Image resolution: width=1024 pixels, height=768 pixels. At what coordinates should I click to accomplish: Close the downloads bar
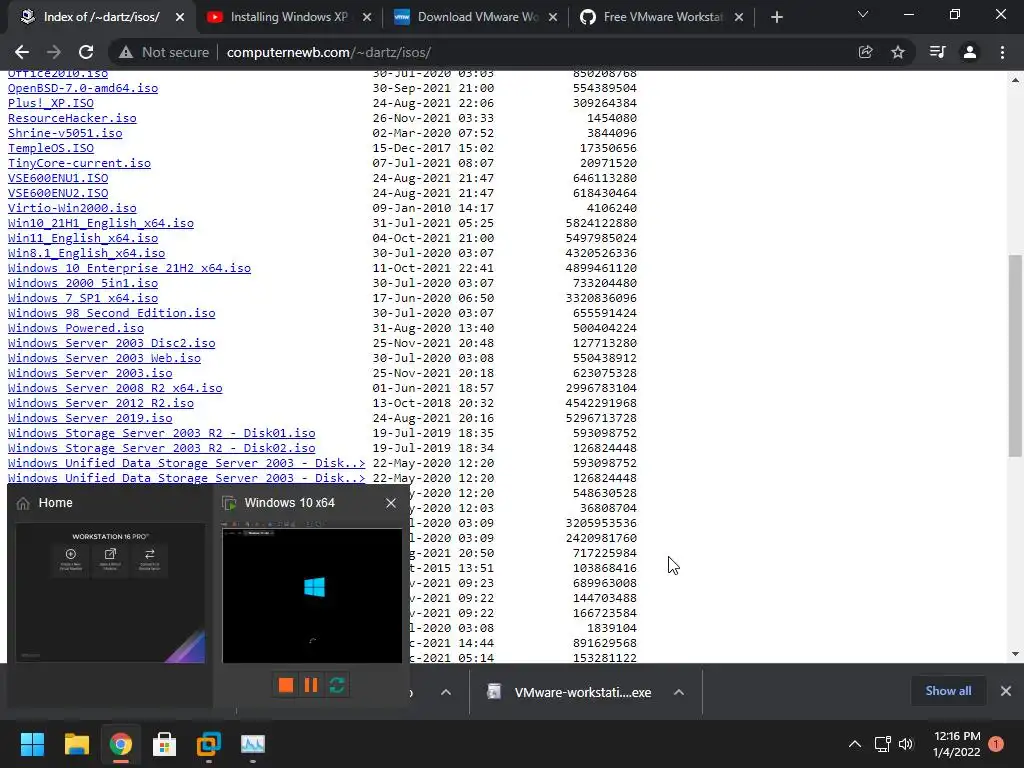(1006, 691)
